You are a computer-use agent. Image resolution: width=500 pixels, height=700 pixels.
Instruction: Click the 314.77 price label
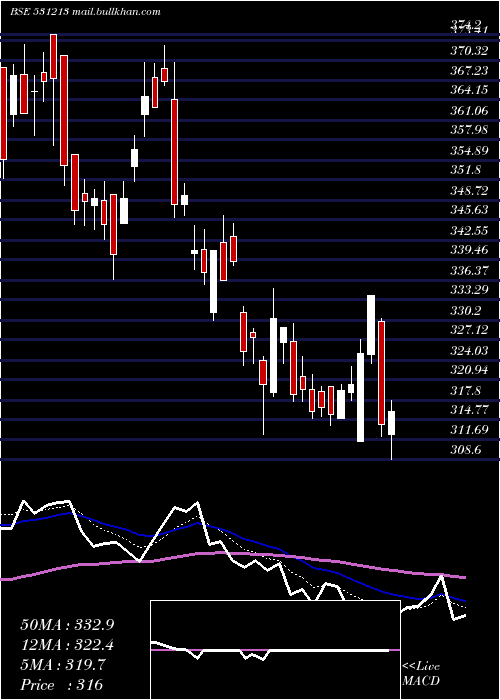[469, 410]
